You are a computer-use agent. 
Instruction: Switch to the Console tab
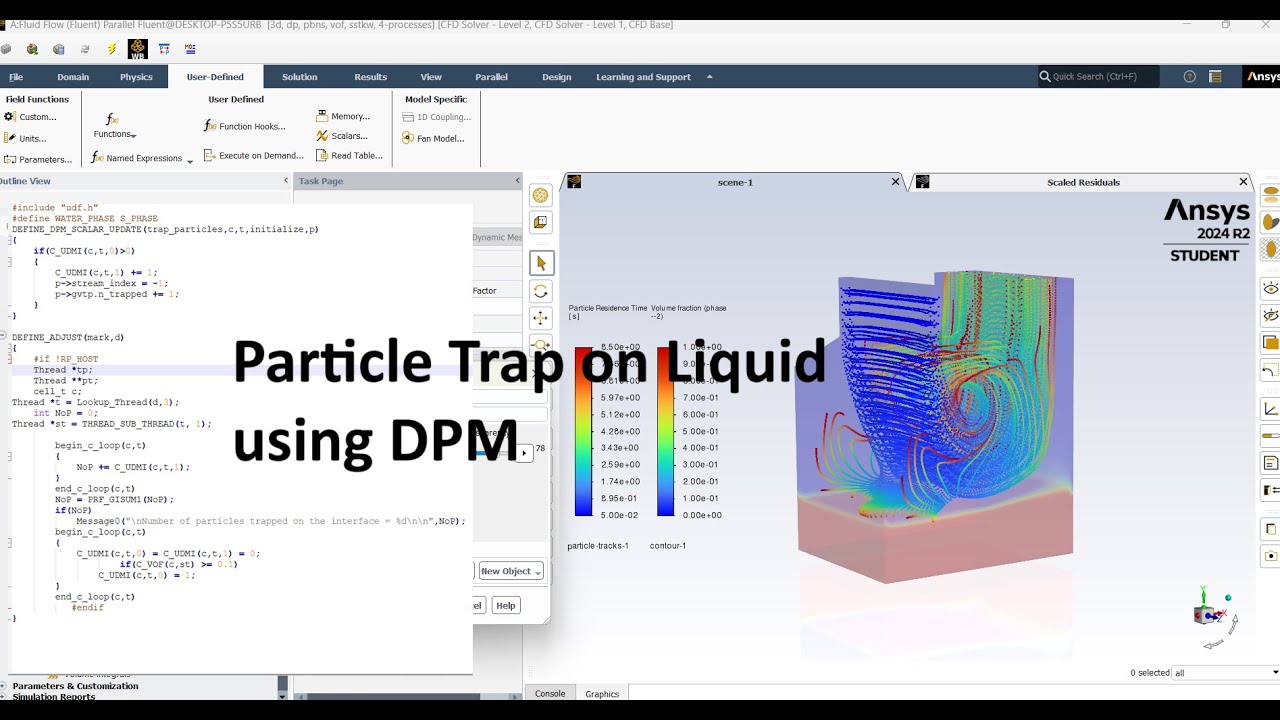(550, 693)
